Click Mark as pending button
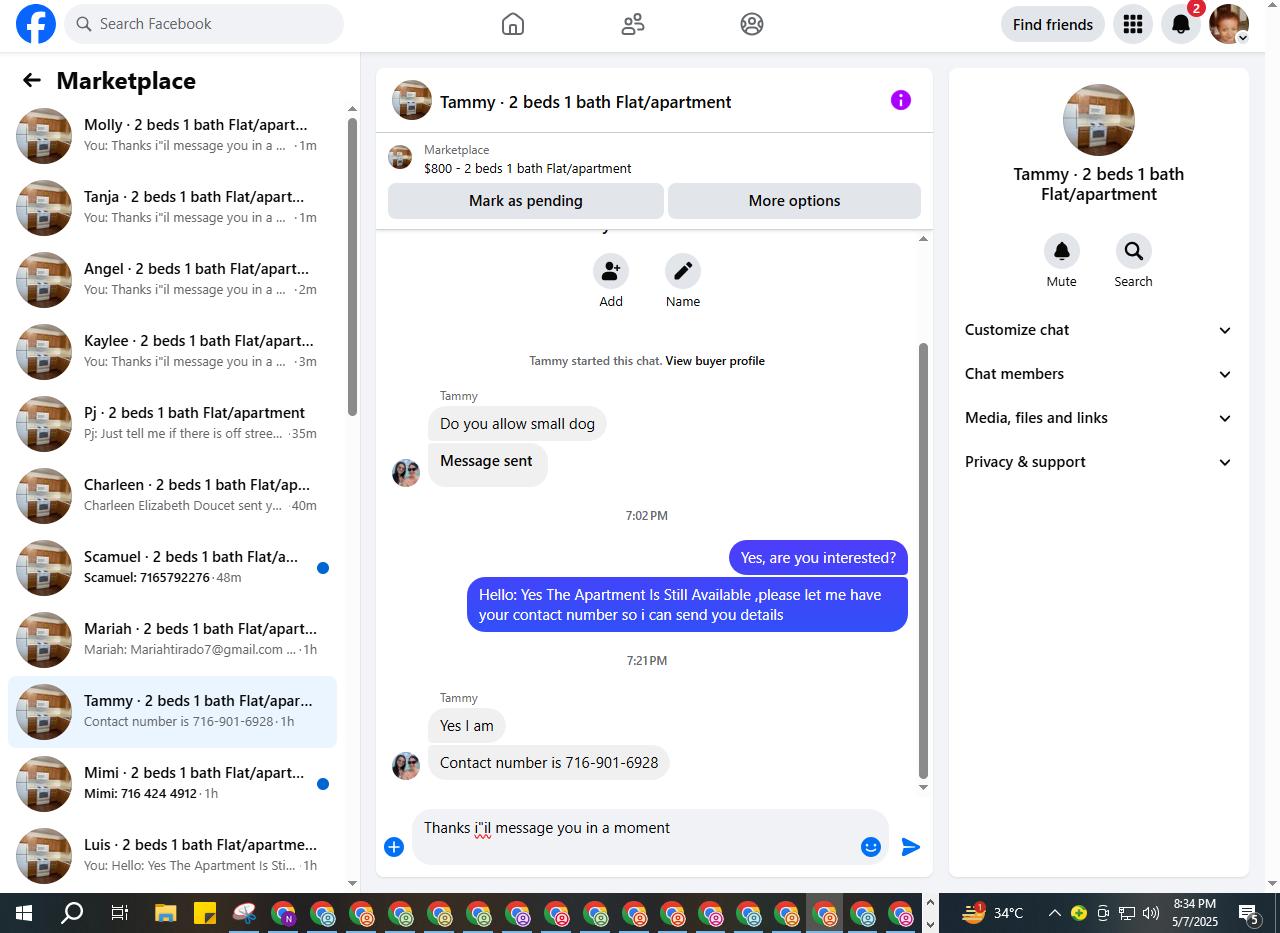The image size is (1280, 933). (x=526, y=201)
